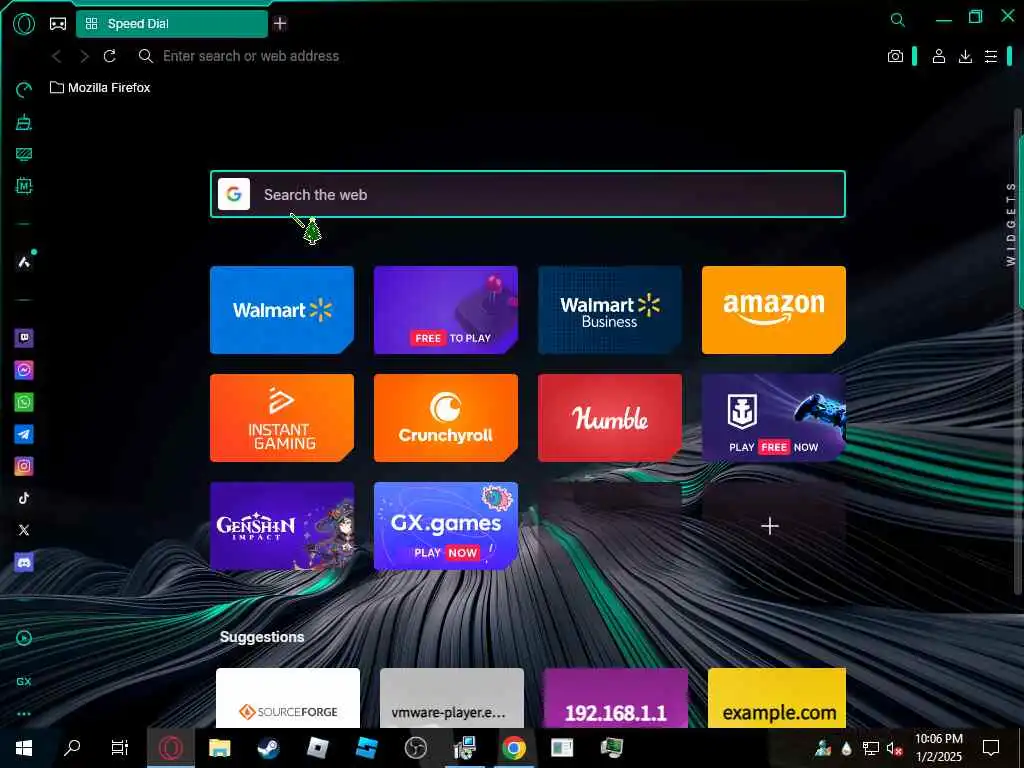Open GX Cleaner in sidebar

pos(24,122)
